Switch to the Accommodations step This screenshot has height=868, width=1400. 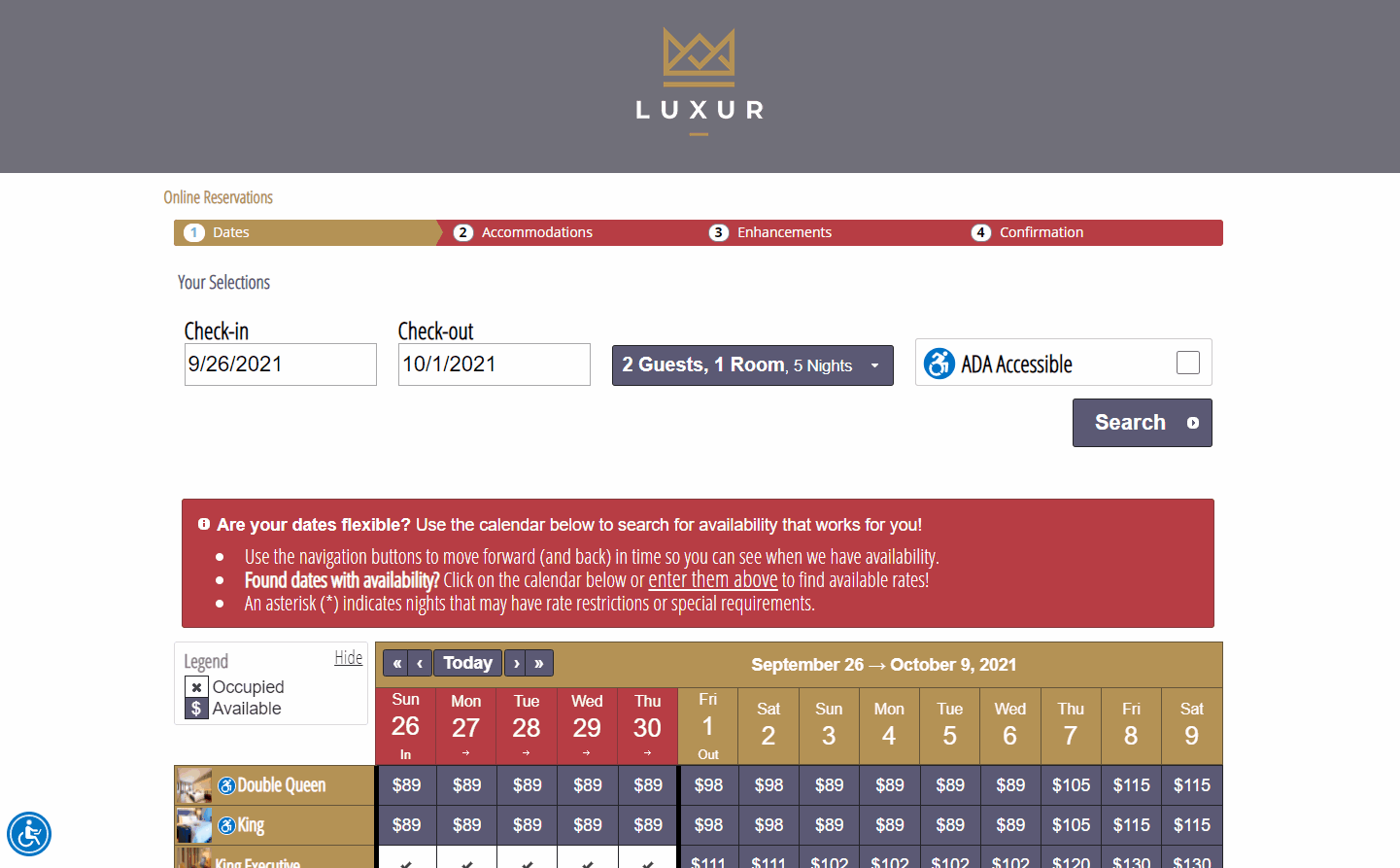pos(536,232)
